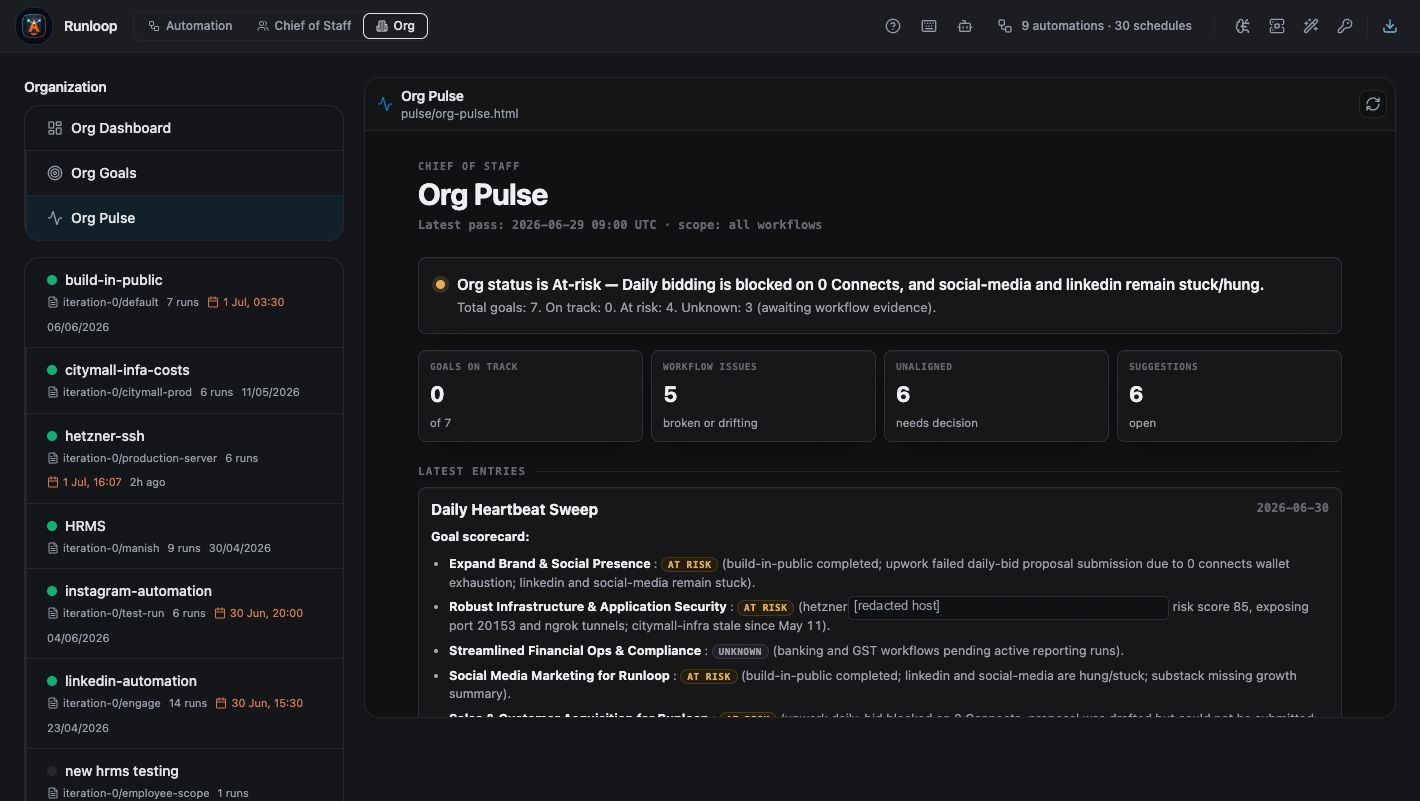Click the 9 automations · 30 schedules summary
This screenshot has width=1420, height=801.
(1094, 26)
